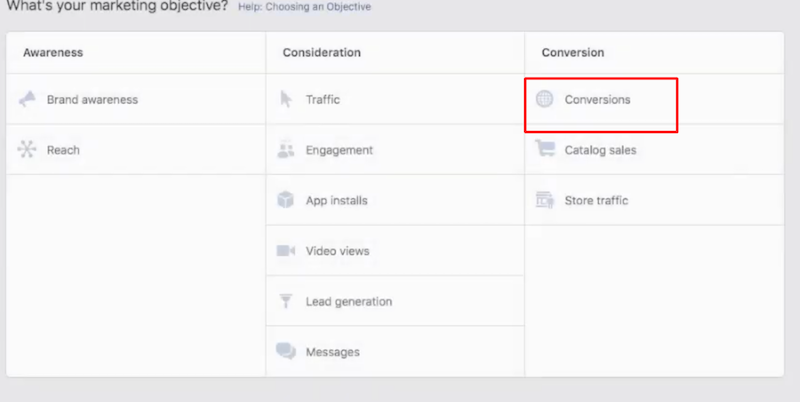Click the Brand awareness megaphone icon

pyautogui.click(x=27, y=100)
